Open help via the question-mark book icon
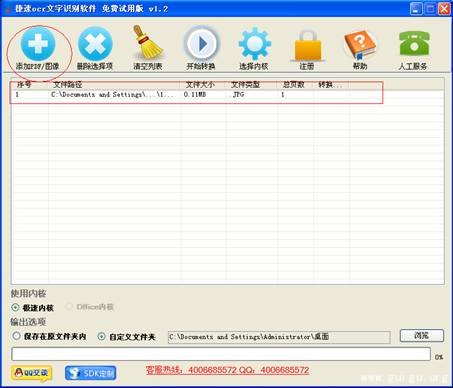 [x=360, y=45]
